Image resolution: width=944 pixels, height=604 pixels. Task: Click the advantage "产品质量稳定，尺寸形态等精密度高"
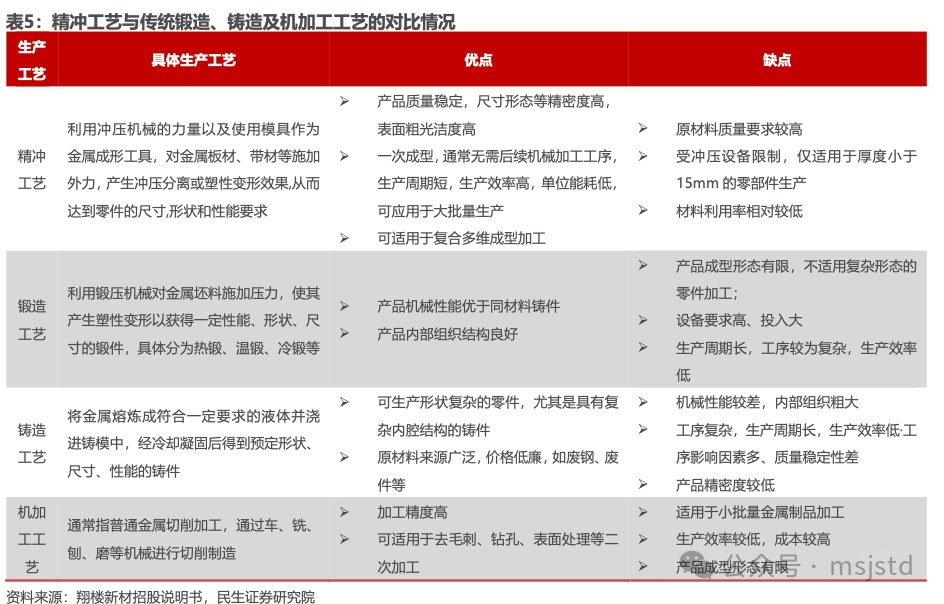coord(494,115)
